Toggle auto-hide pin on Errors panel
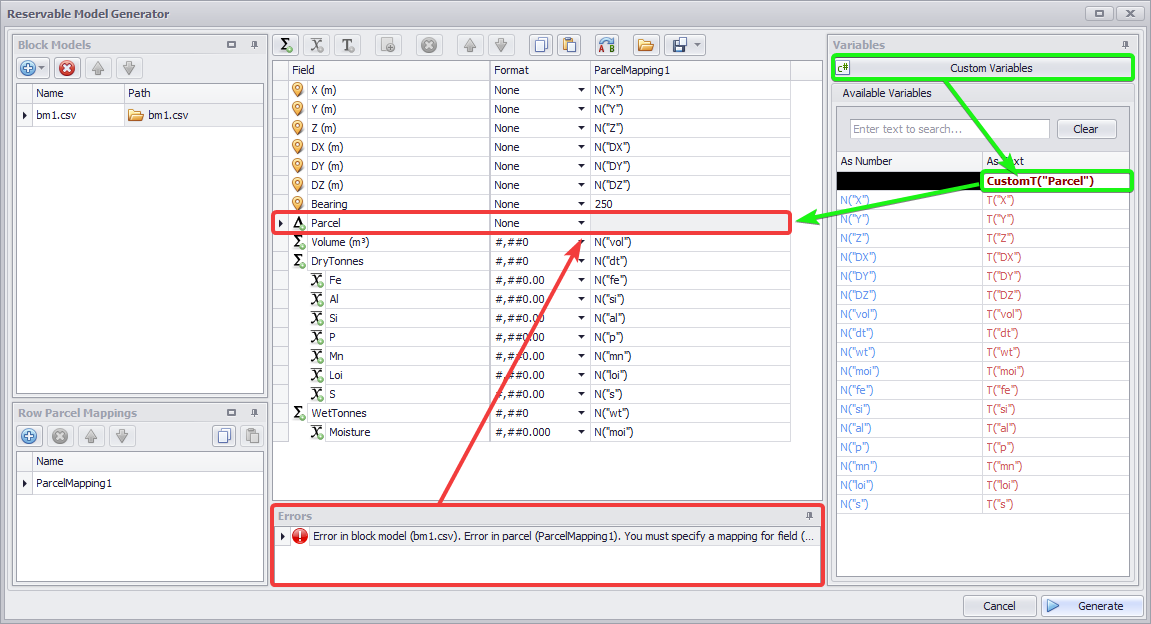The width and height of the screenshot is (1151, 624). [x=809, y=516]
